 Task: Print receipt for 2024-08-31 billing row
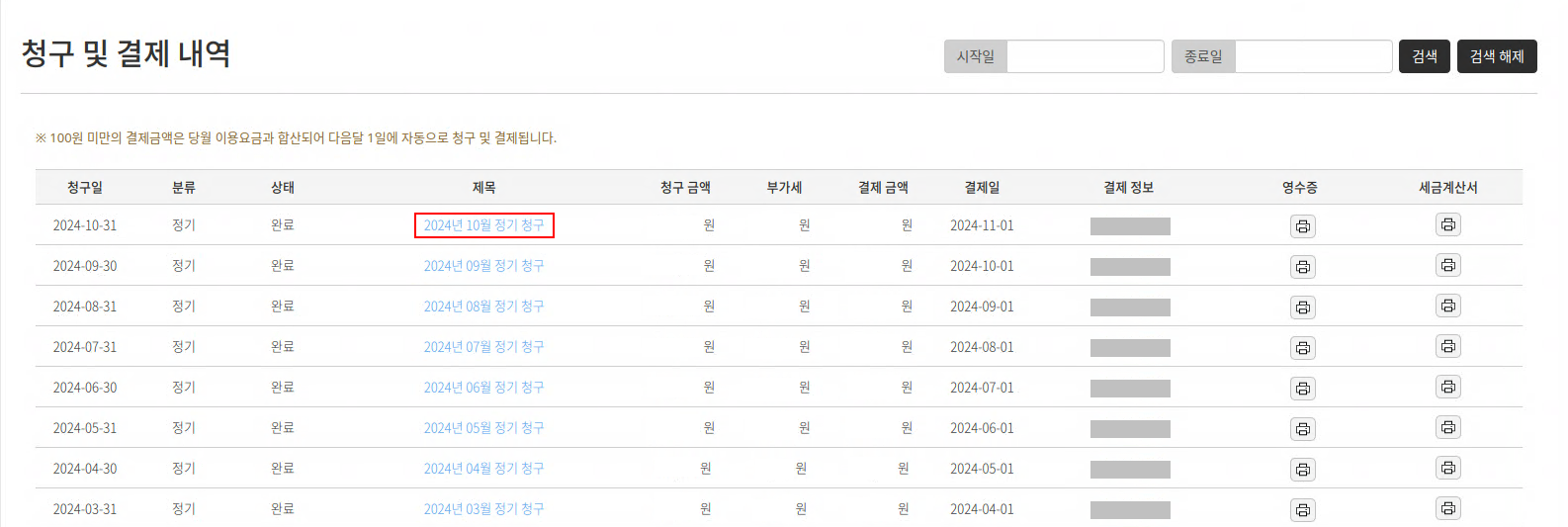click(x=1302, y=307)
